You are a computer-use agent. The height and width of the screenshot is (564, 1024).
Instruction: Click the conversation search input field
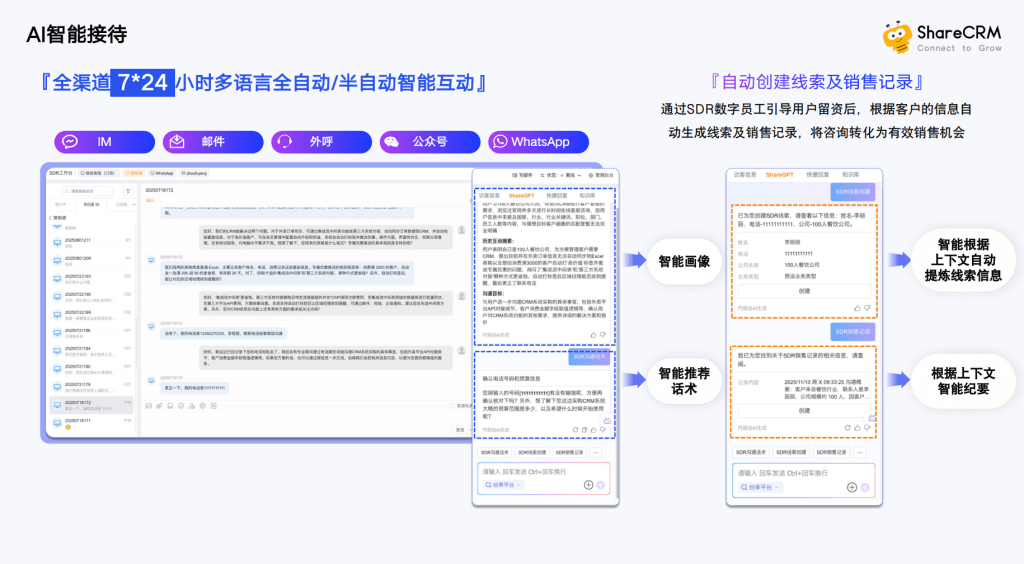click(88, 191)
